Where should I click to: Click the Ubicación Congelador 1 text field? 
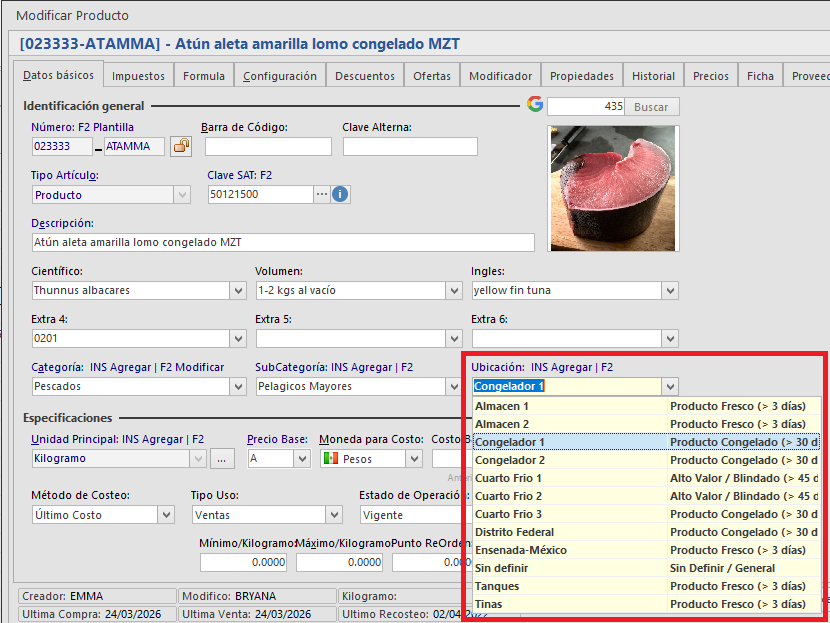pos(567,387)
